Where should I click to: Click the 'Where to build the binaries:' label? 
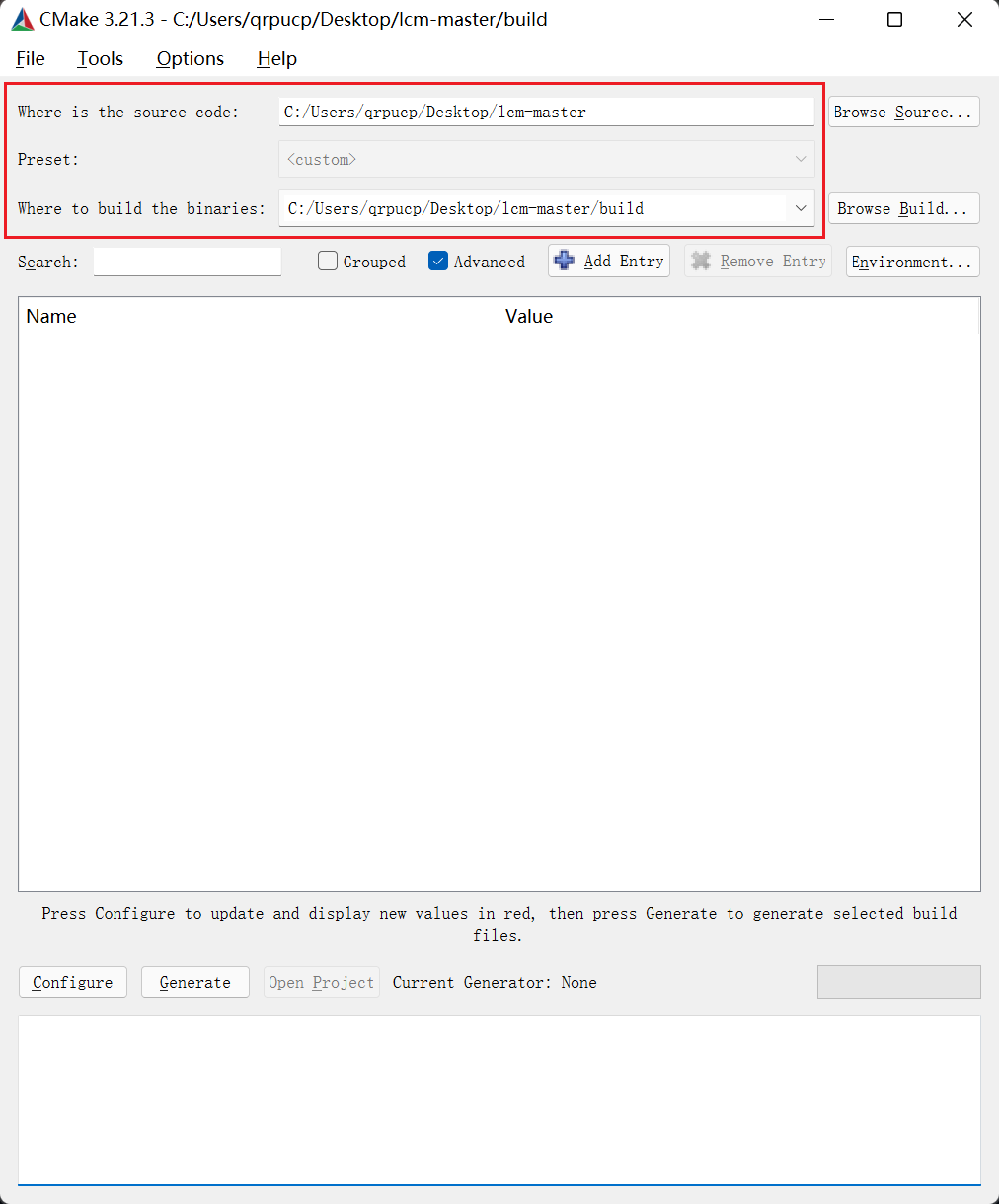tap(141, 208)
